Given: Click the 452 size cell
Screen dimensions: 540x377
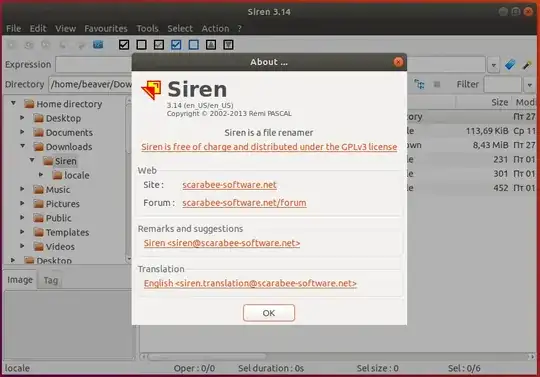Looking at the screenshot, I should click(x=500, y=188).
